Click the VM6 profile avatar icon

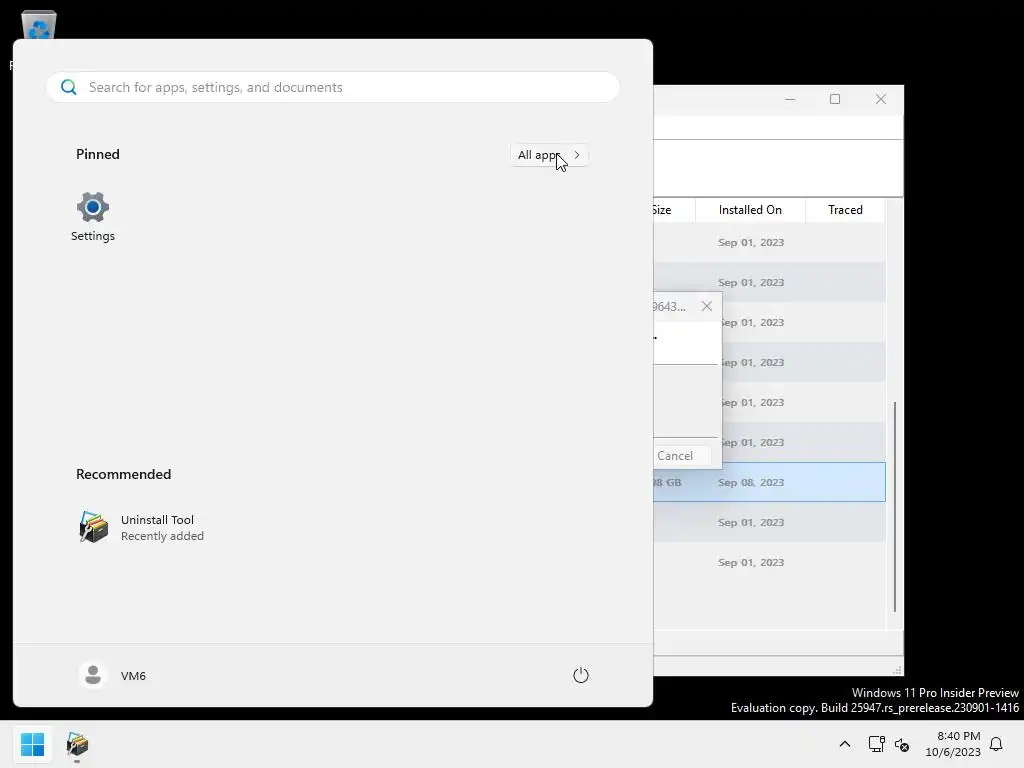click(93, 675)
